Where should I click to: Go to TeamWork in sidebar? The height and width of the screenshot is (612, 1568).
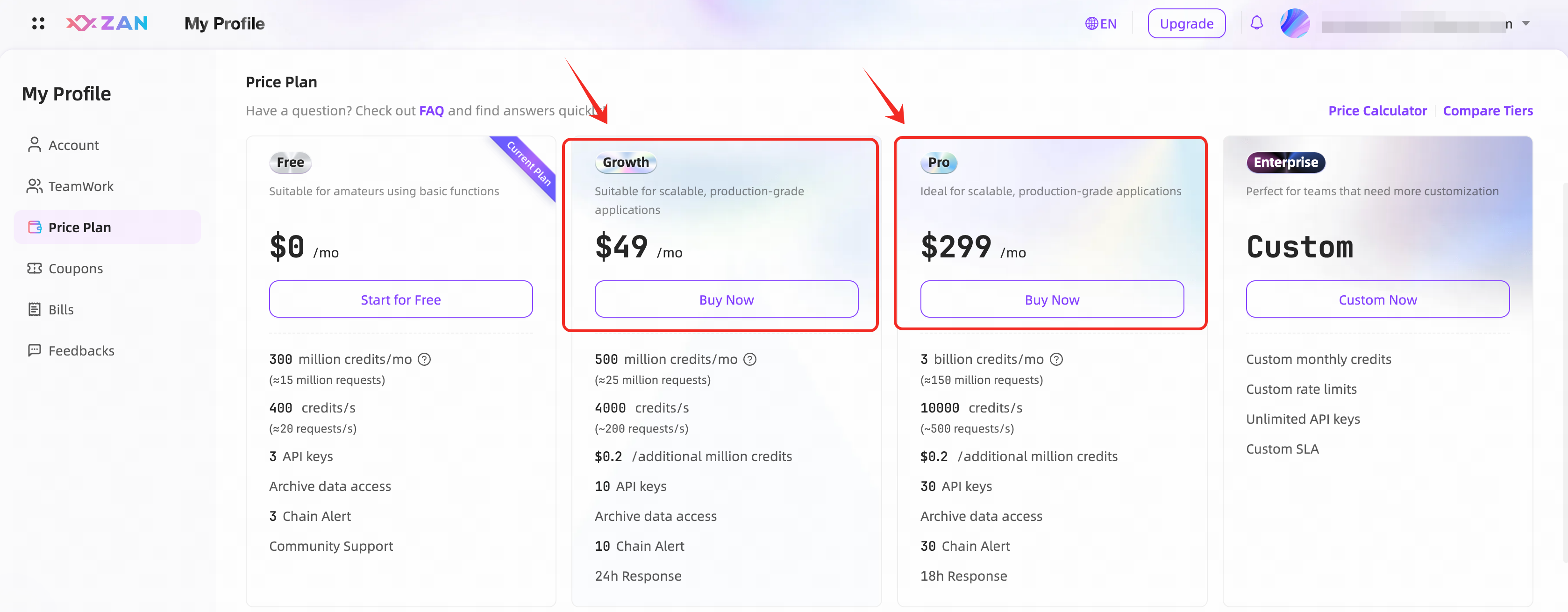point(80,186)
